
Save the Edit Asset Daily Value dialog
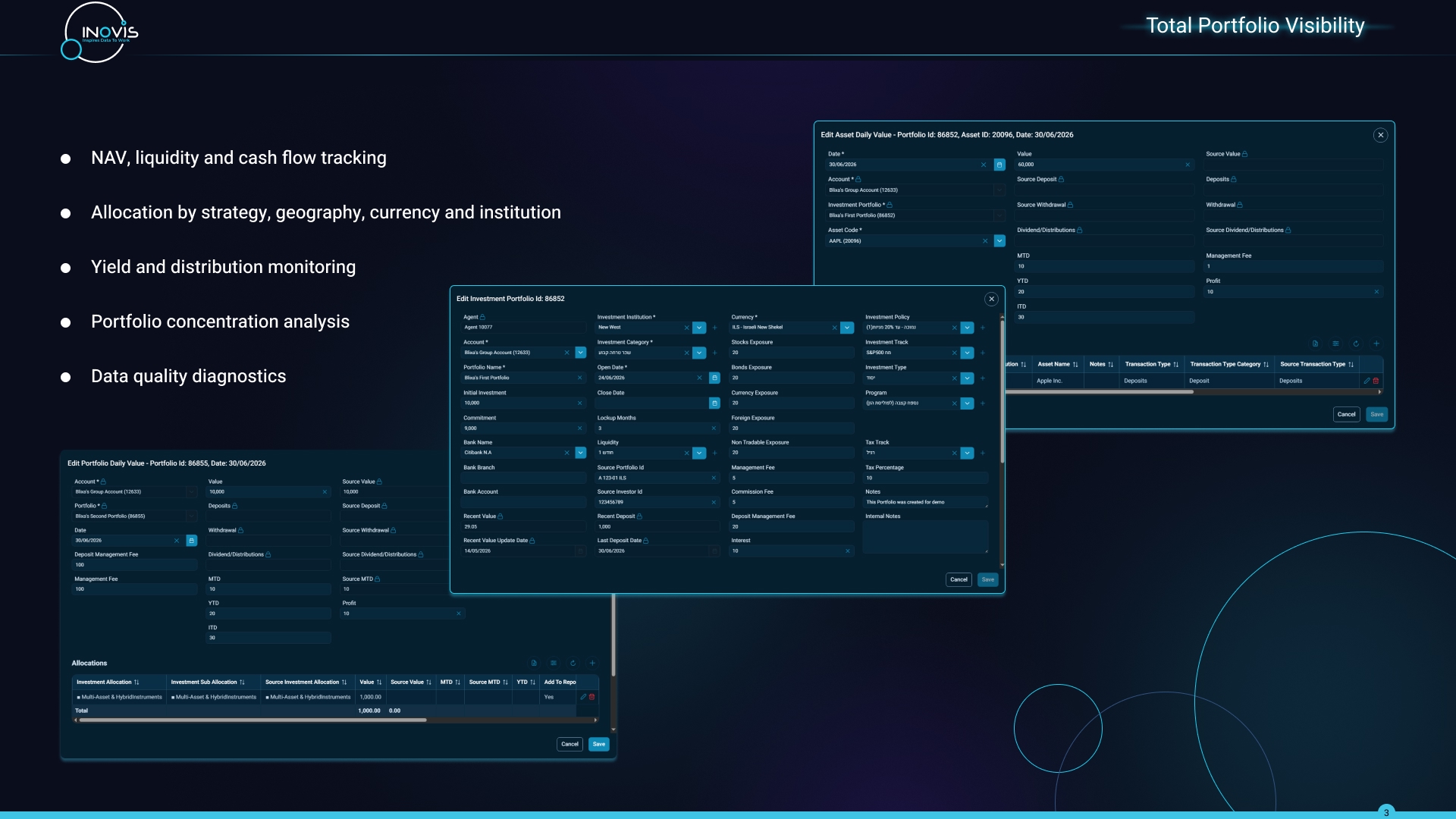click(1376, 415)
